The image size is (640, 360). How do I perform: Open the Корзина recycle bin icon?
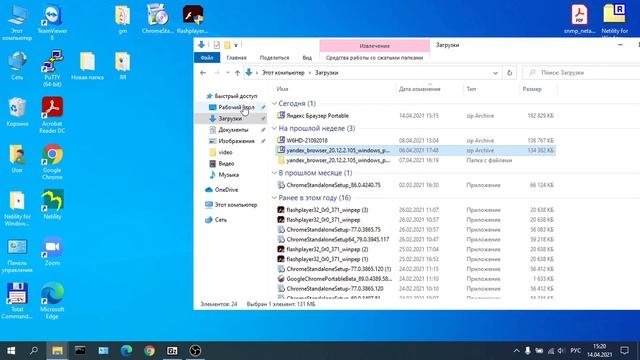point(17,111)
